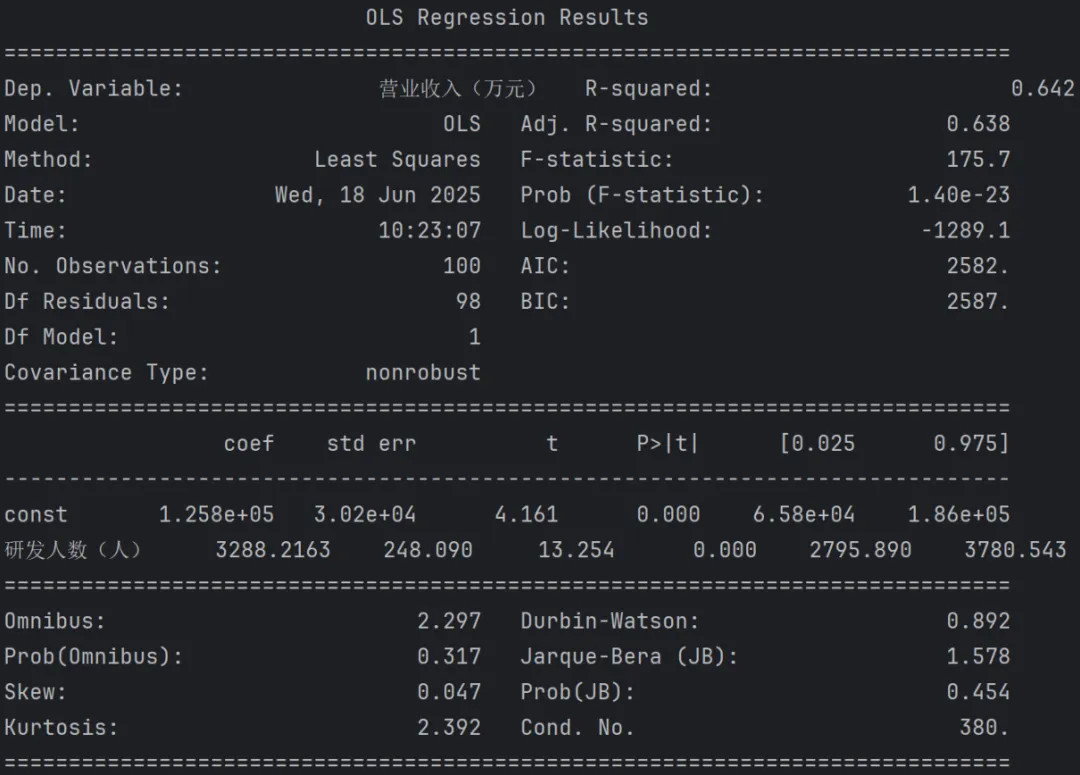Click the Prob (F-statistic) value 1.40e-23
The height and width of the screenshot is (775, 1080).
click(x=958, y=195)
